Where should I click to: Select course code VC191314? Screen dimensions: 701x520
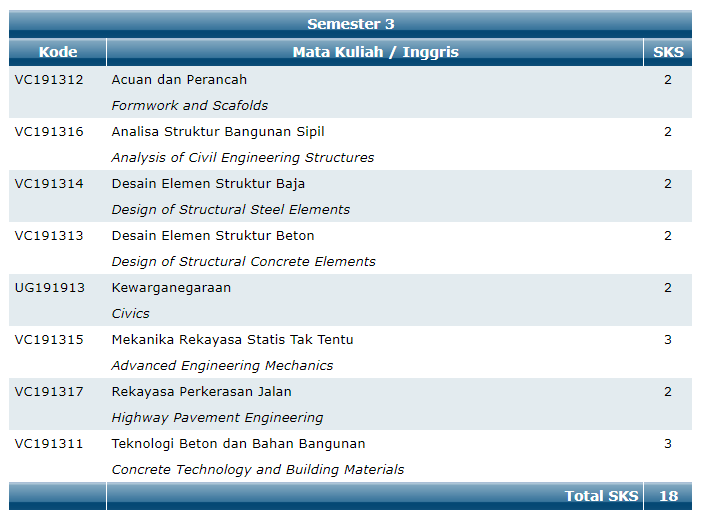pos(49,184)
